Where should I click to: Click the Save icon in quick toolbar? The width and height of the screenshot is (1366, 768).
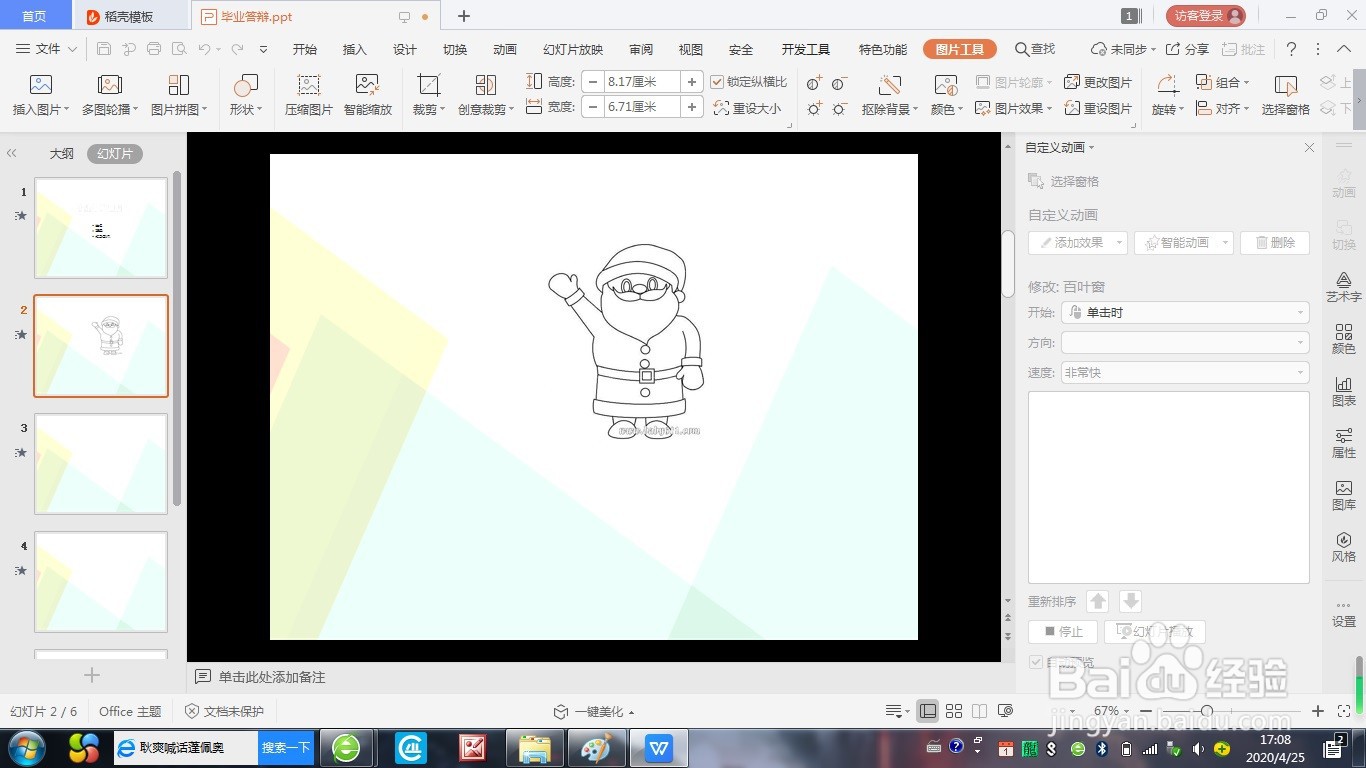click(x=104, y=49)
